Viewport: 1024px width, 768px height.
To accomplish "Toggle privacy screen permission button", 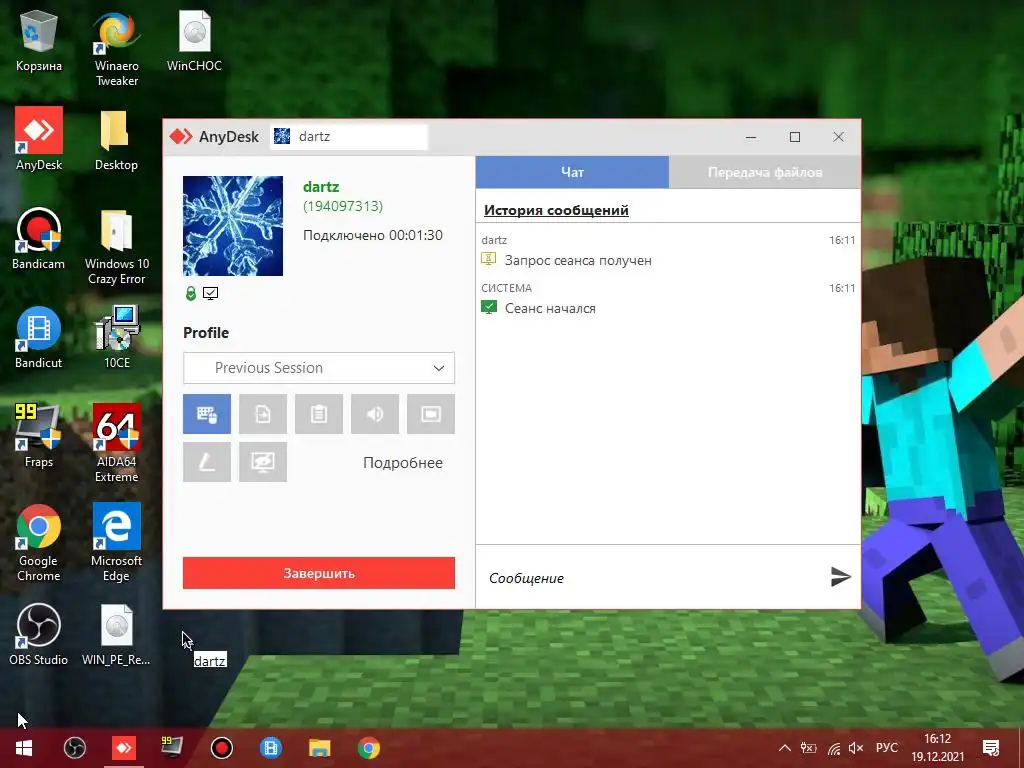I will tap(263, 462).
